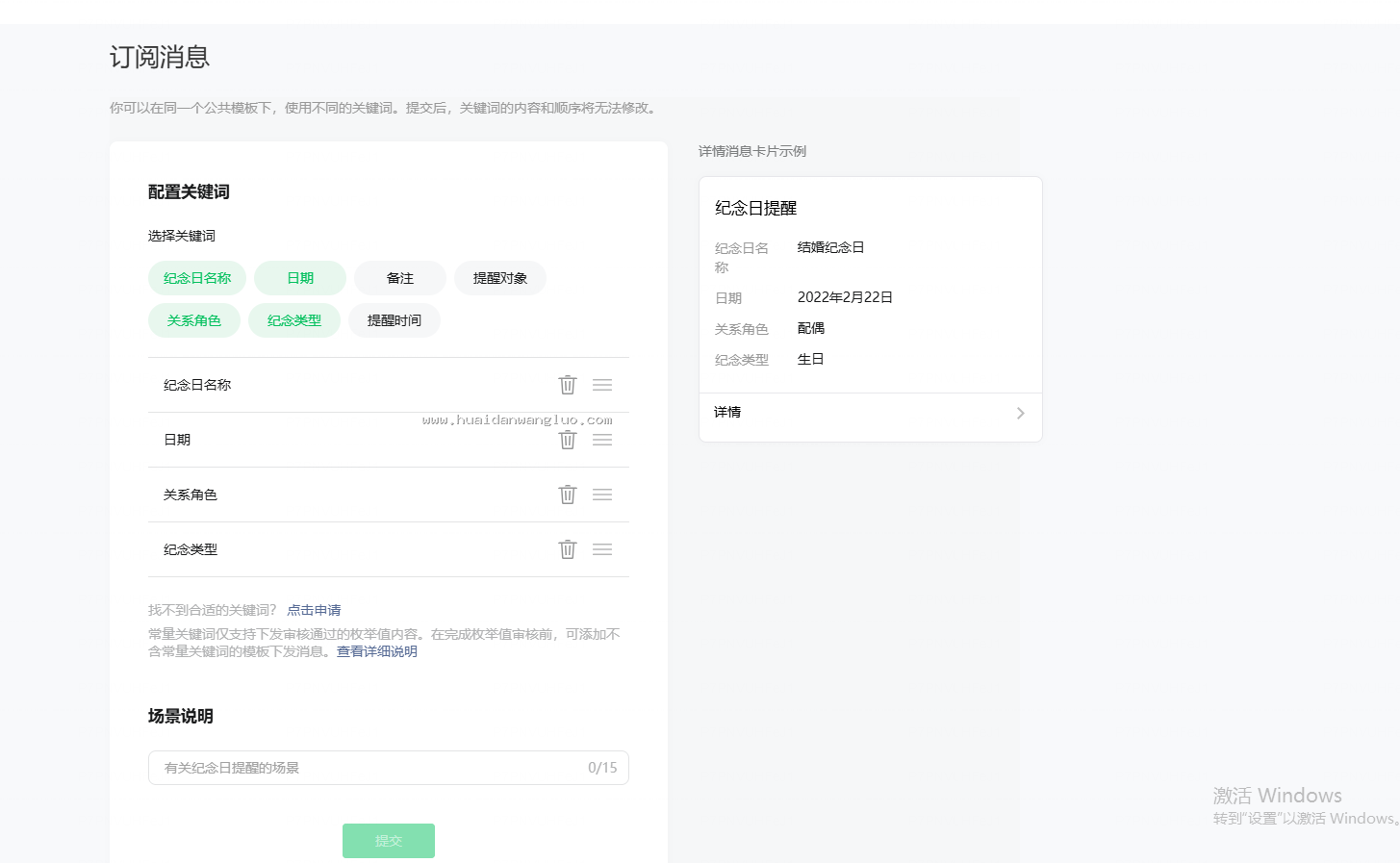
Task: Click the 配置关键词 section heading
Action: point(189,191)
